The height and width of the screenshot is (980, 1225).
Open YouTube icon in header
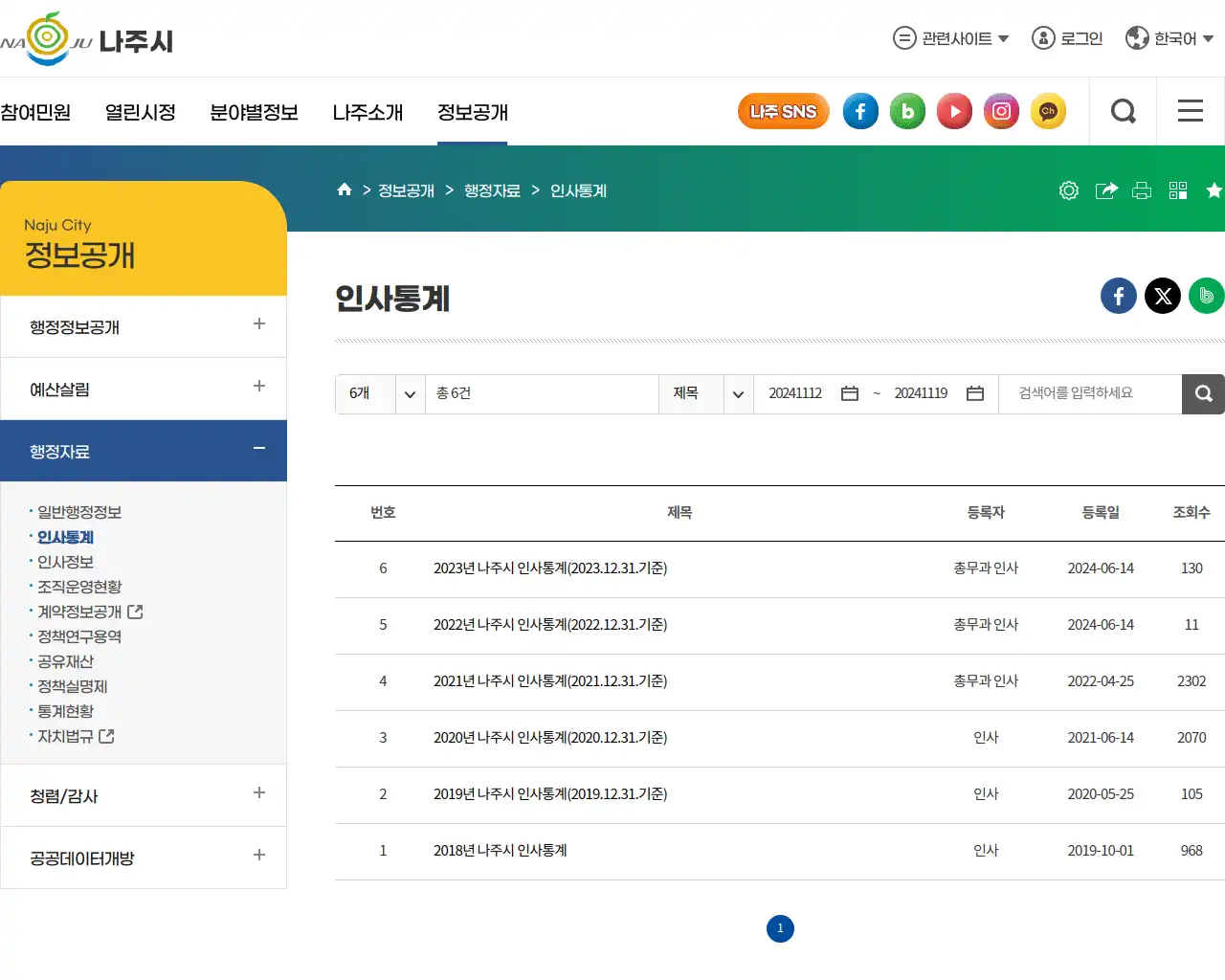pos(954,112)
